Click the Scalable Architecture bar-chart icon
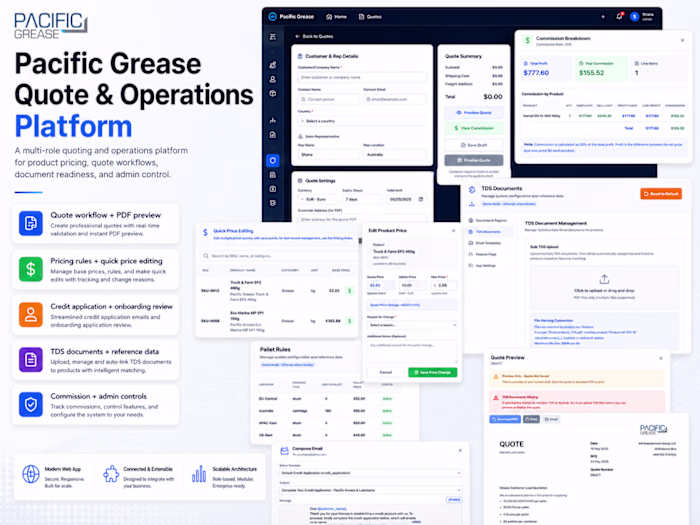Screen dimensions: 700x525 [x=199, y=474]
